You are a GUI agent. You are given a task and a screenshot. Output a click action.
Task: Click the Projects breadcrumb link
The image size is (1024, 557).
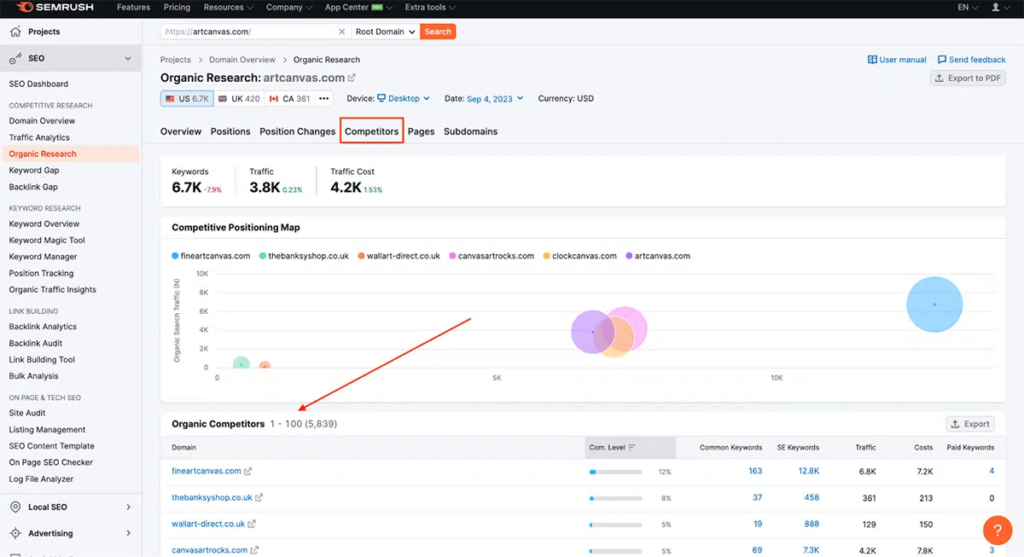click(x=176, y=59)
